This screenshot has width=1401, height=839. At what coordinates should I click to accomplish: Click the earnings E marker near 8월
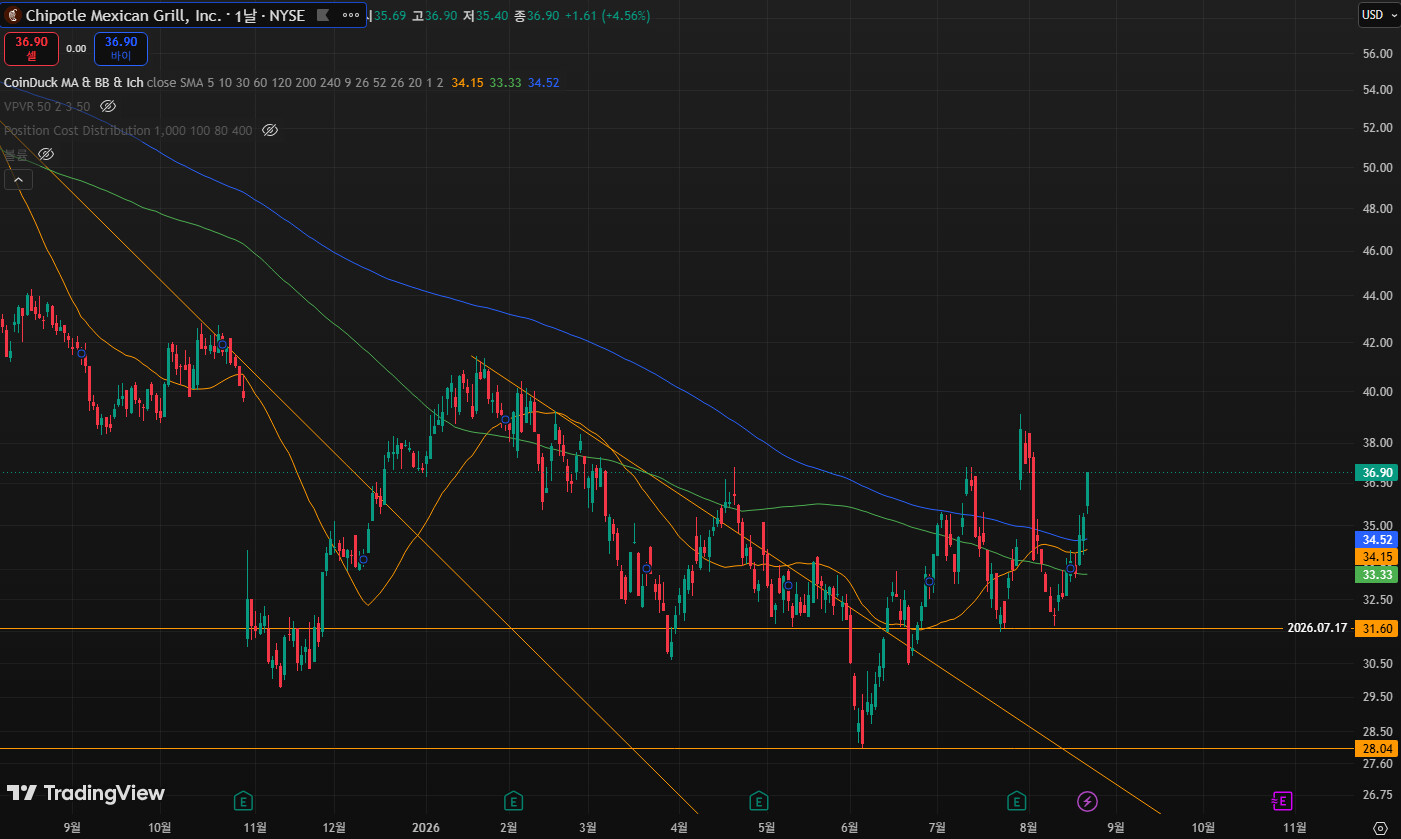1016,800
